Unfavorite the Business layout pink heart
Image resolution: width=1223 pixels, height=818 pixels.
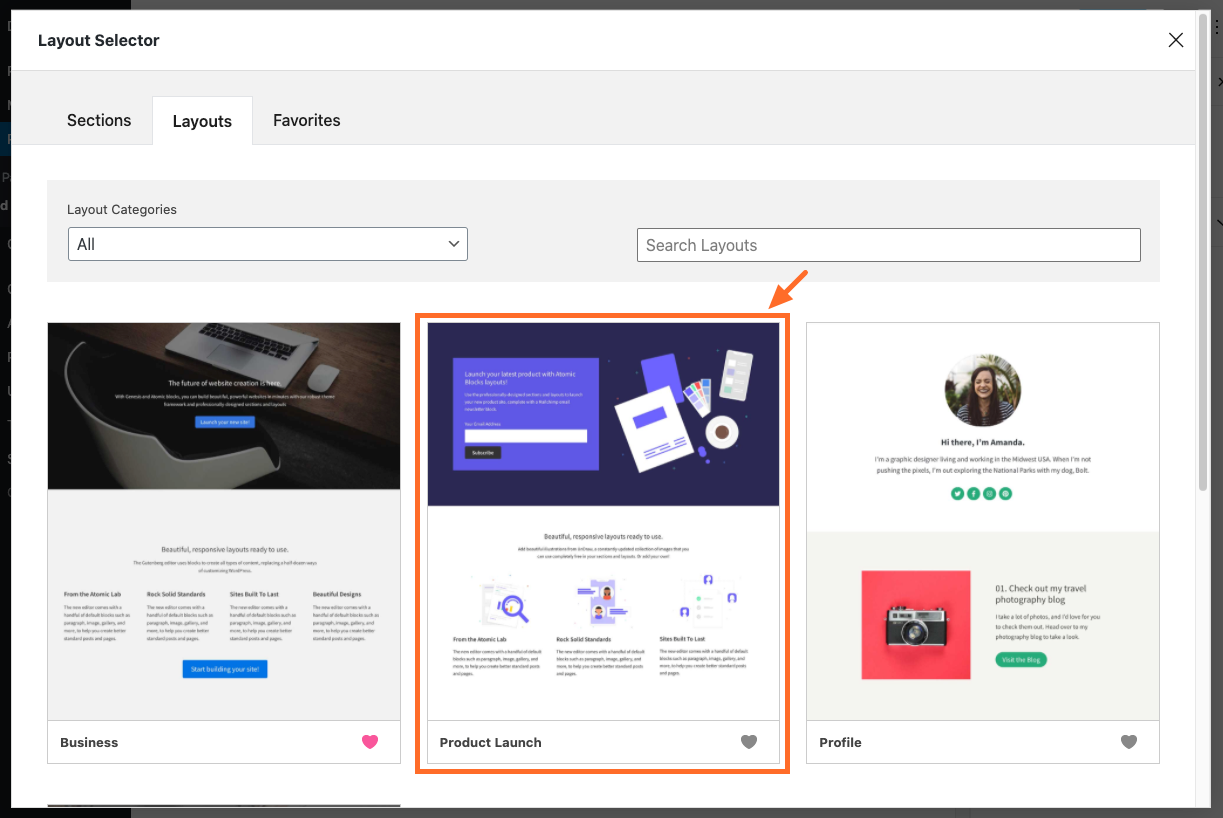pos(370,742)
